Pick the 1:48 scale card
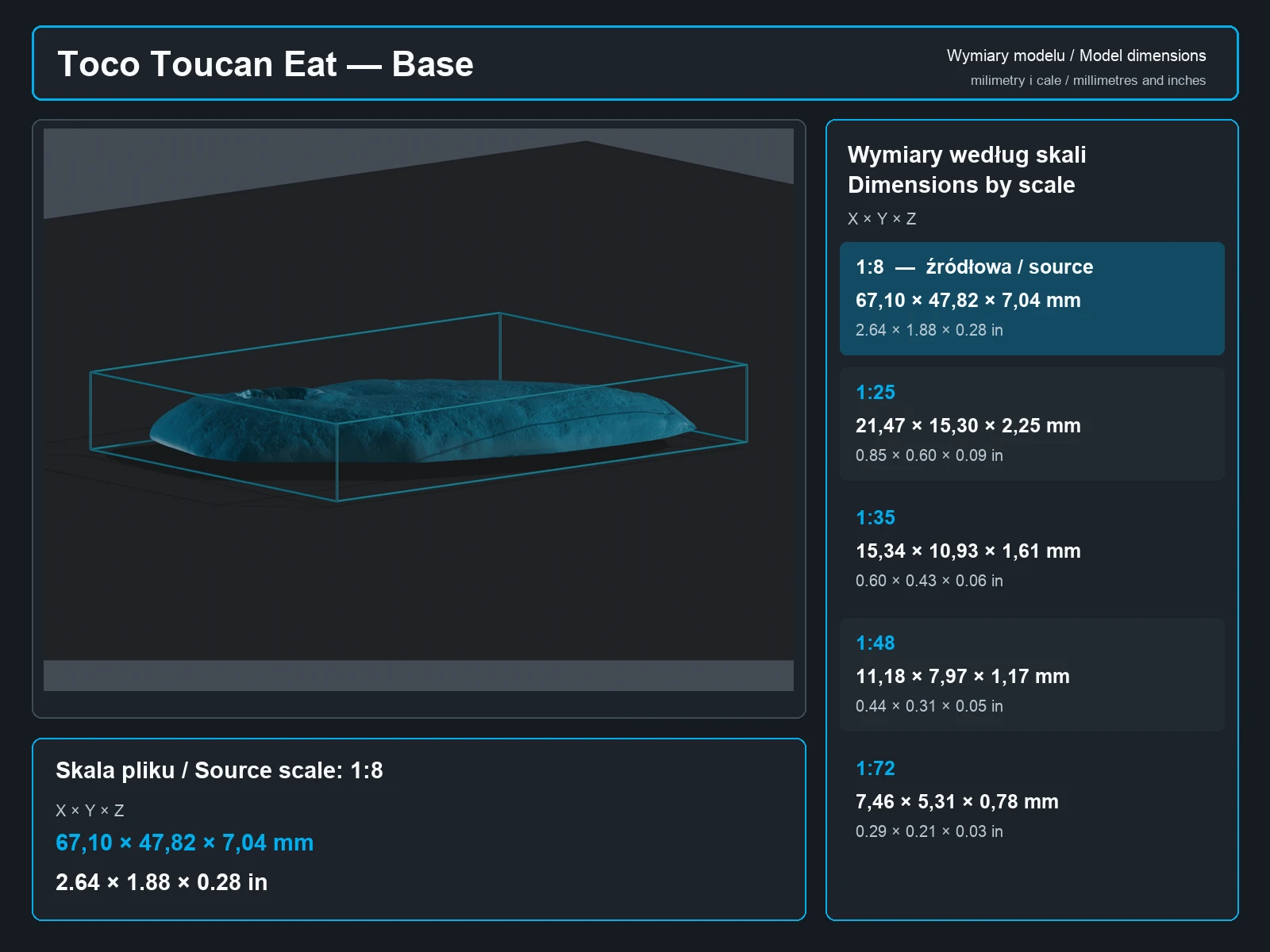The image size is (1270, 952). coord(1032,674)
